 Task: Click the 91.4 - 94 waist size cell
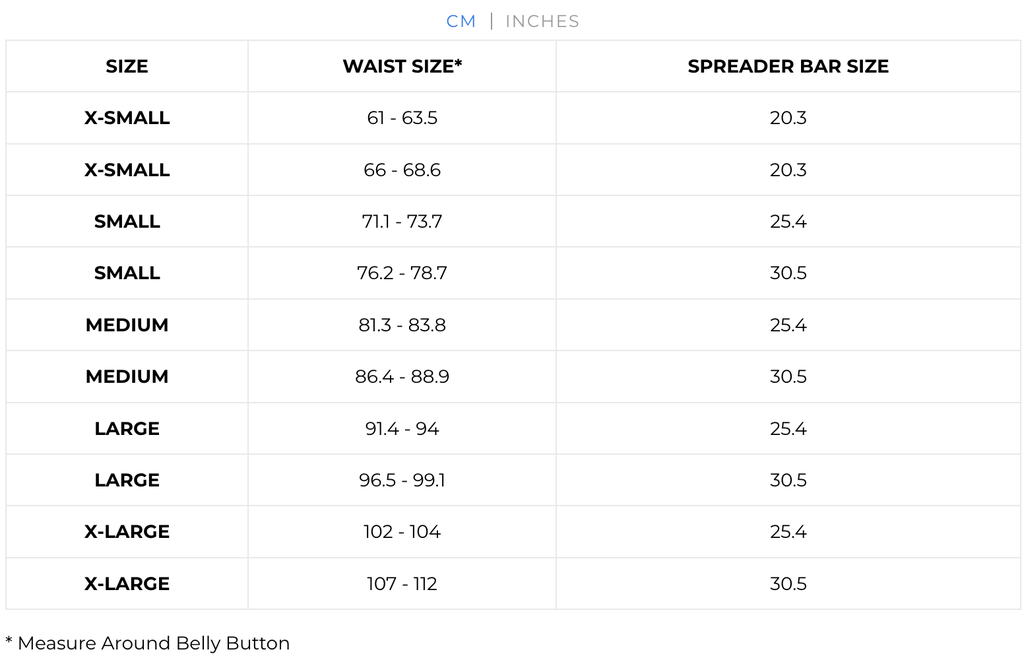tap(402, 429)
